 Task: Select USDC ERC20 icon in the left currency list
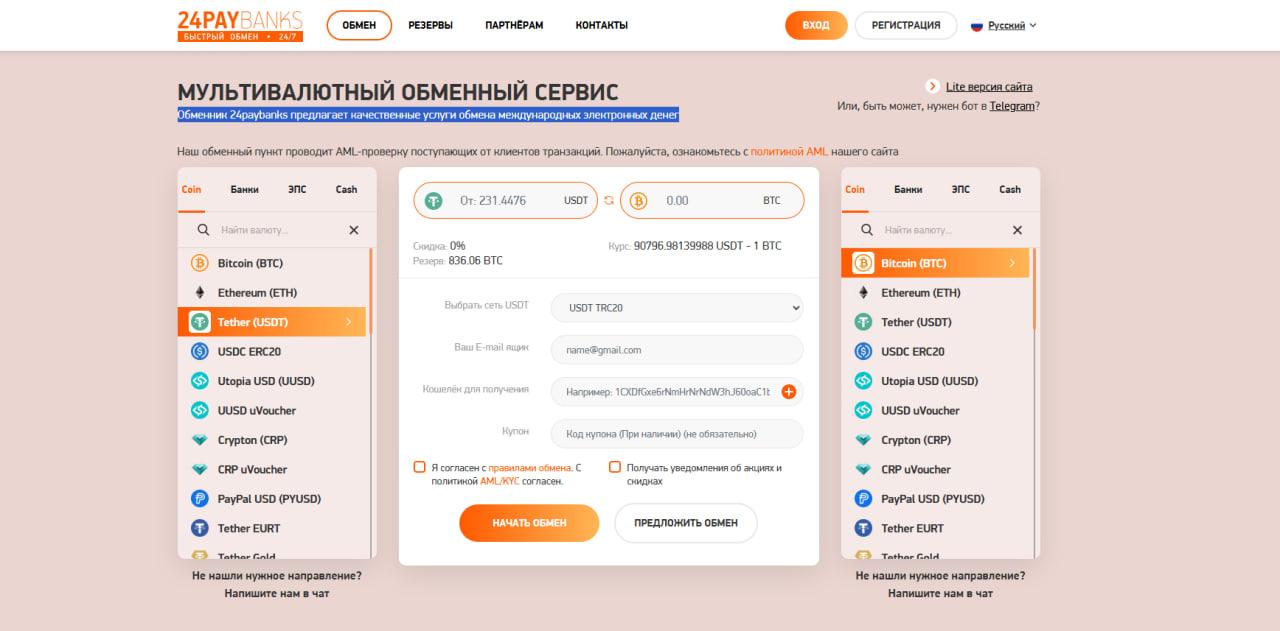click(199, 351)
